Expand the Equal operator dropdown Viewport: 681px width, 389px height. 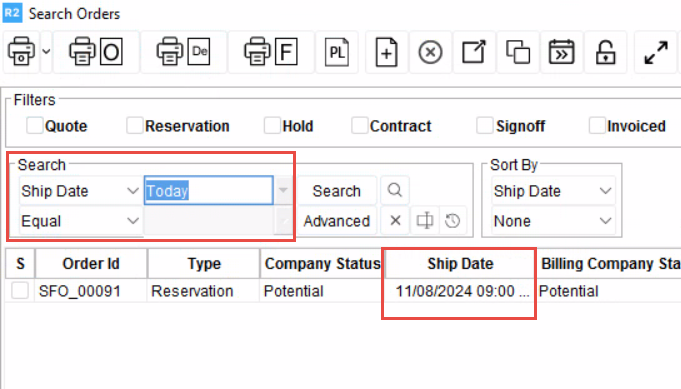pyautogui.click(x=80, y=221)
